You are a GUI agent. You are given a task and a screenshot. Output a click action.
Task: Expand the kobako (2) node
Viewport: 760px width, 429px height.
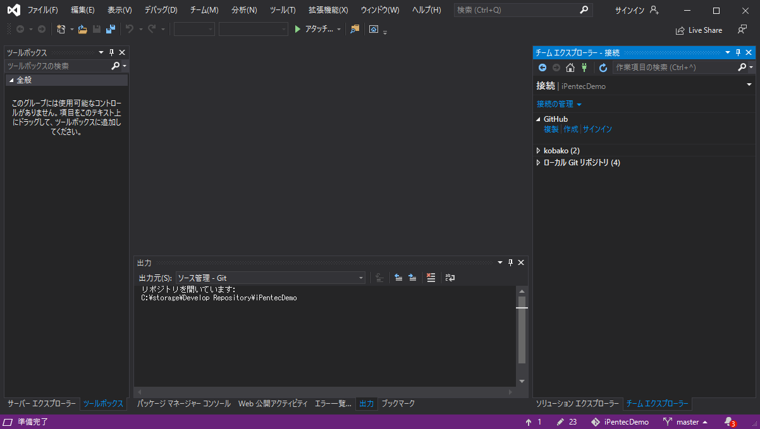538,151
